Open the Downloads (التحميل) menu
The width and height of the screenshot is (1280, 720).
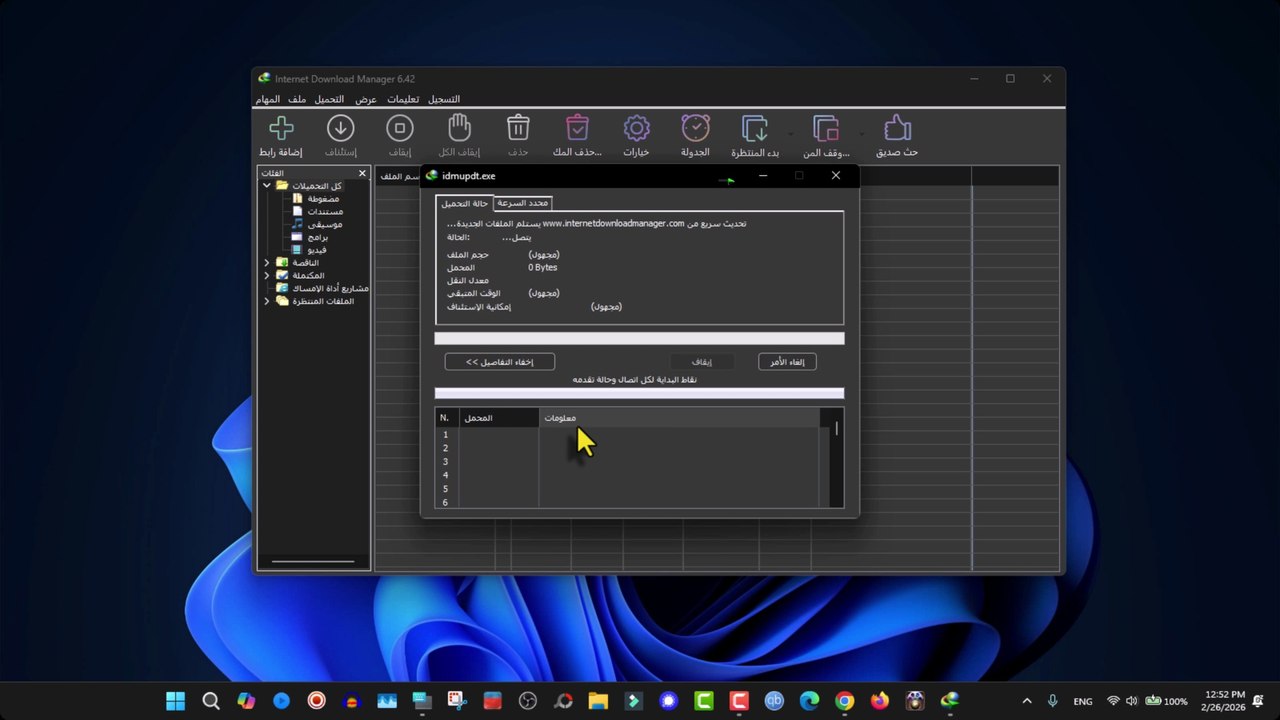pos(329,99)
